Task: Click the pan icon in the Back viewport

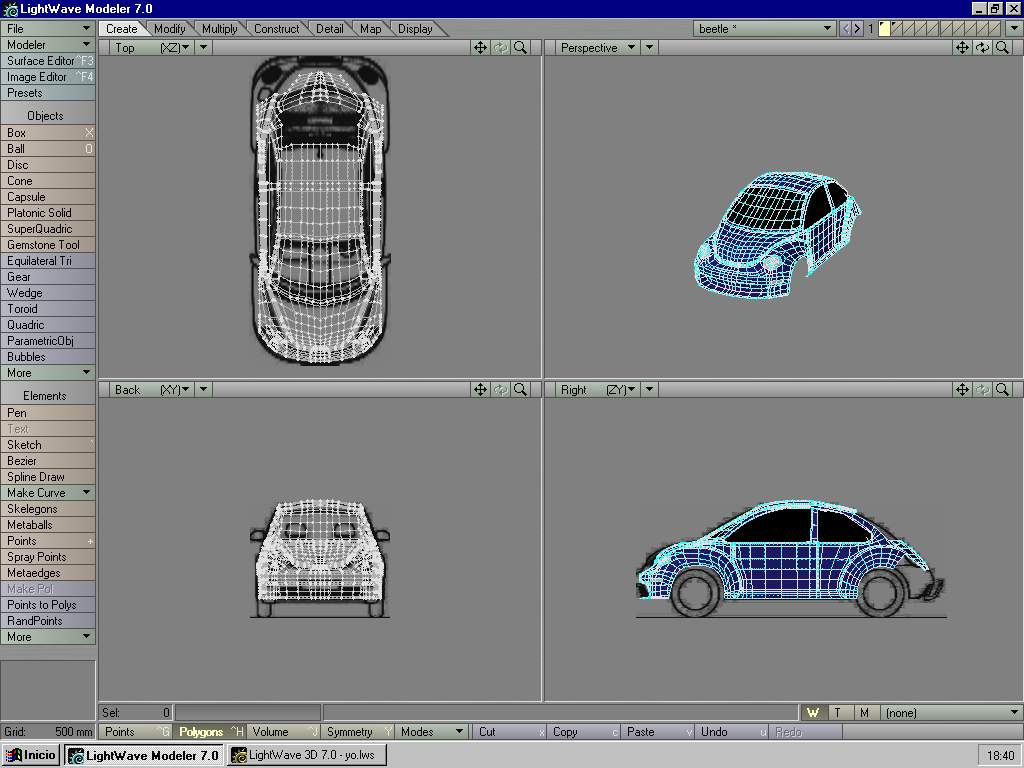Action: coord(480,390)
